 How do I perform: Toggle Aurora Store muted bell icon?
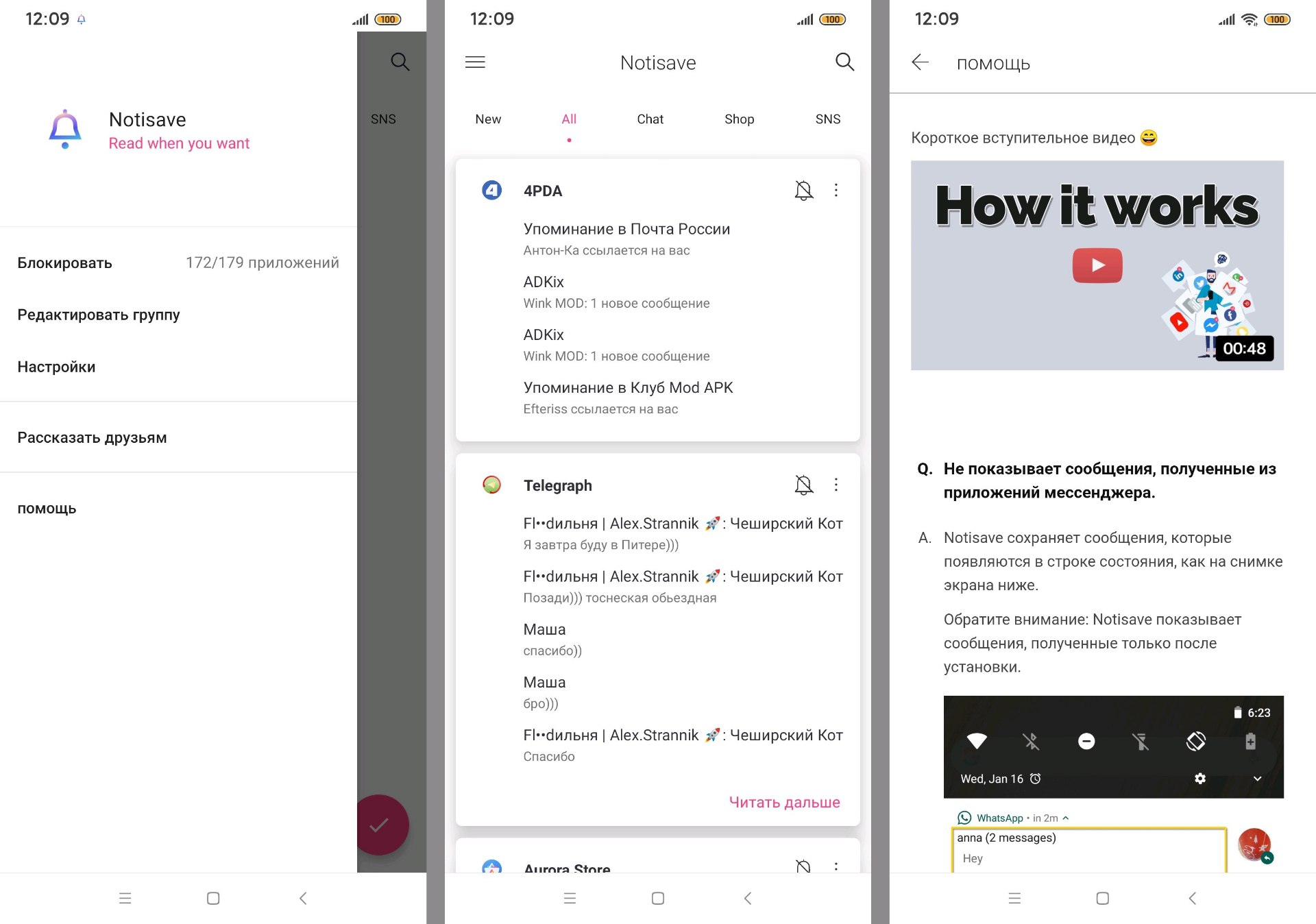[803, 866]
